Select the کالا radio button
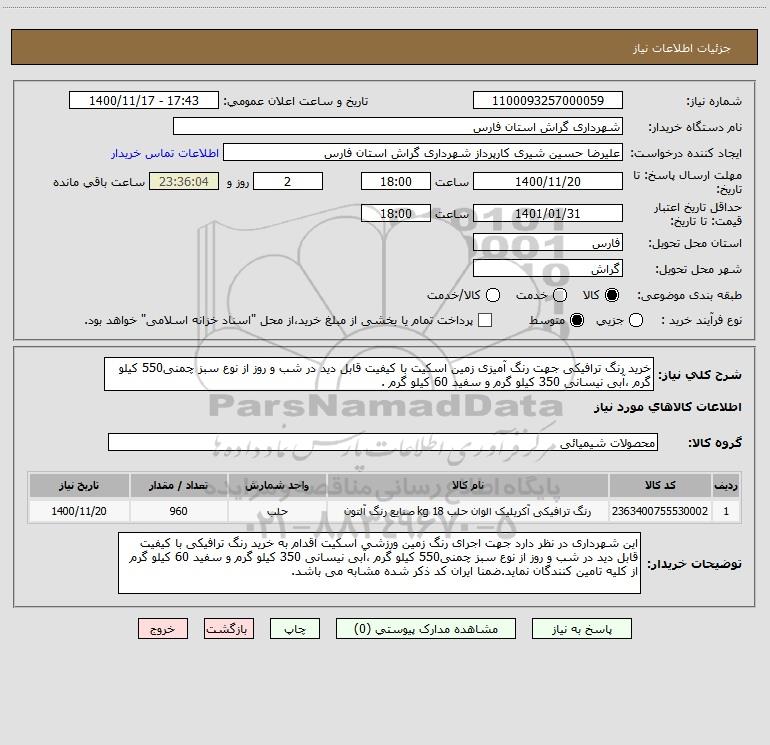This screenshot has height=745, width=770. [612, 295]
